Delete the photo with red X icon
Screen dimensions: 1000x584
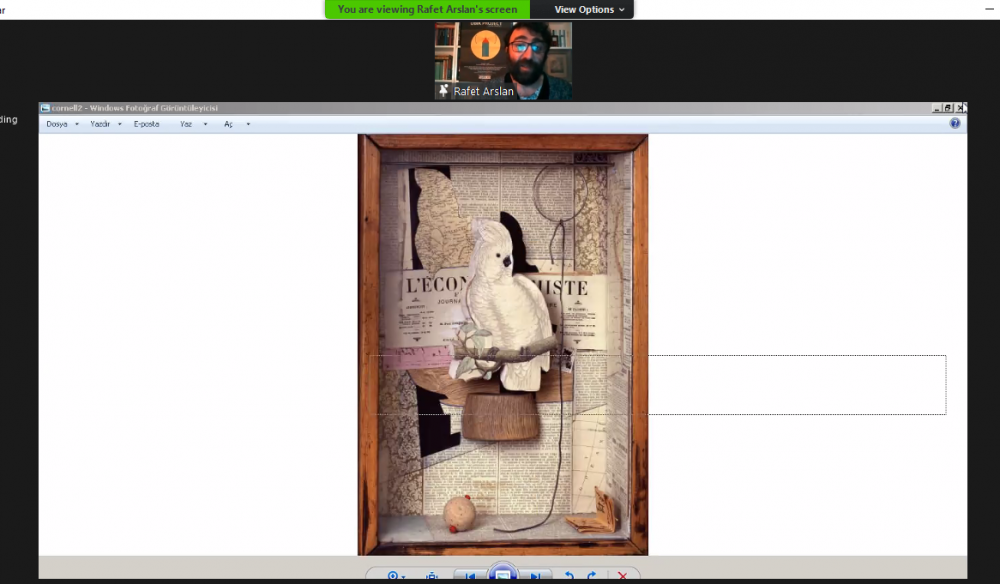[622, 576]
